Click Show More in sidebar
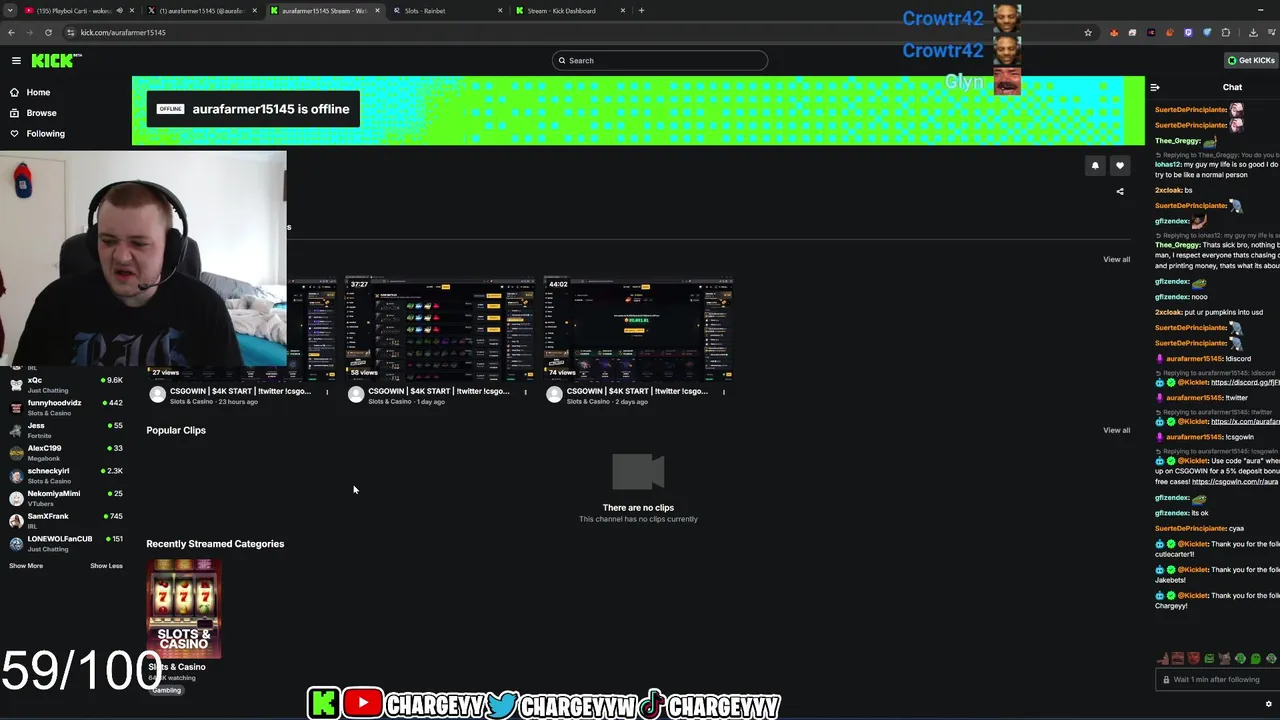 [26, 566]
